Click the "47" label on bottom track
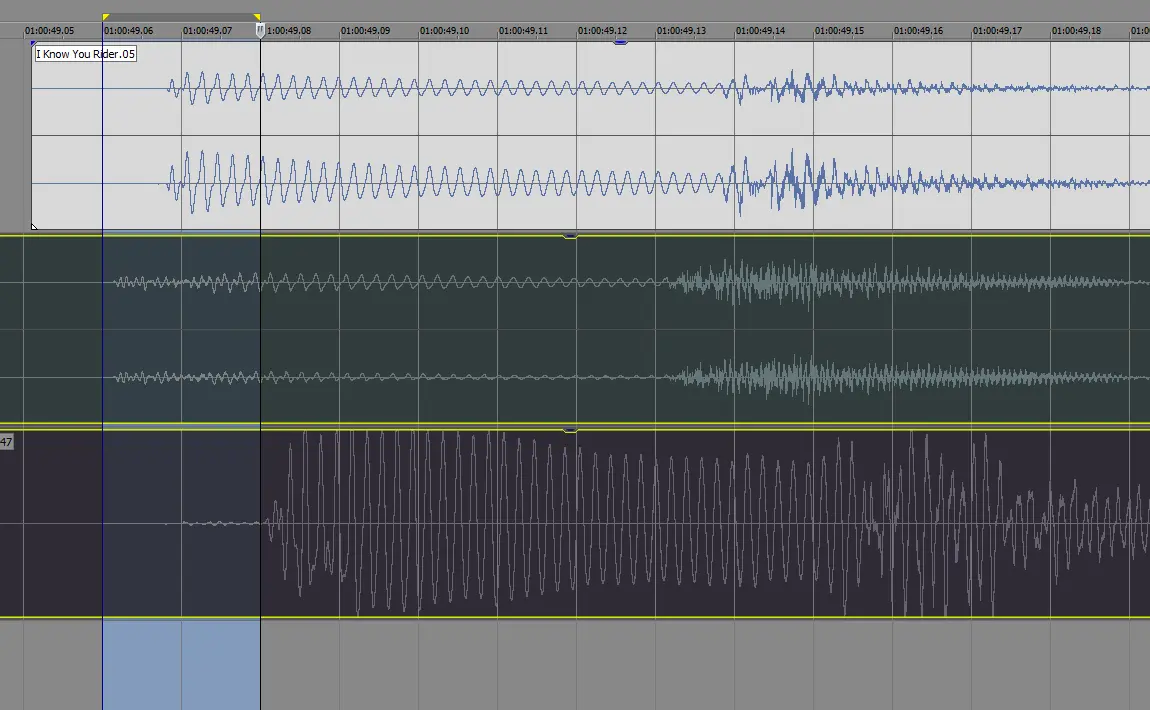The image size is (1150, 710). 6,441
